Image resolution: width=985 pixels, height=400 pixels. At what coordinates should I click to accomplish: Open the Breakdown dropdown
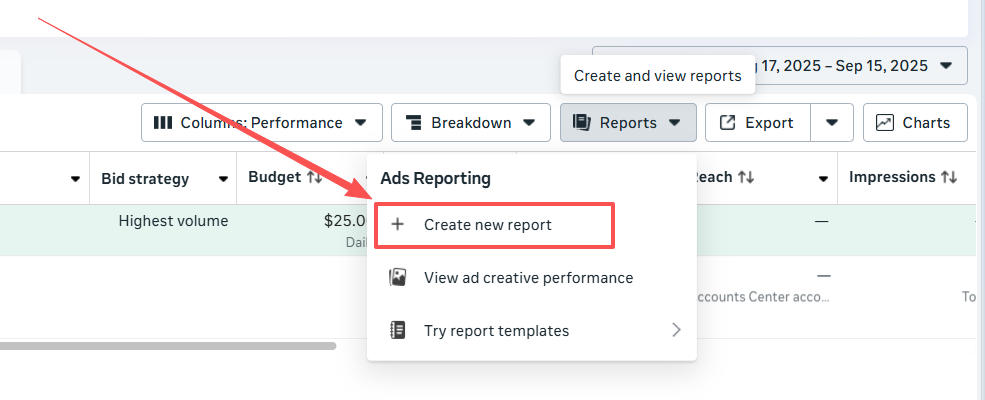(470, 123)
